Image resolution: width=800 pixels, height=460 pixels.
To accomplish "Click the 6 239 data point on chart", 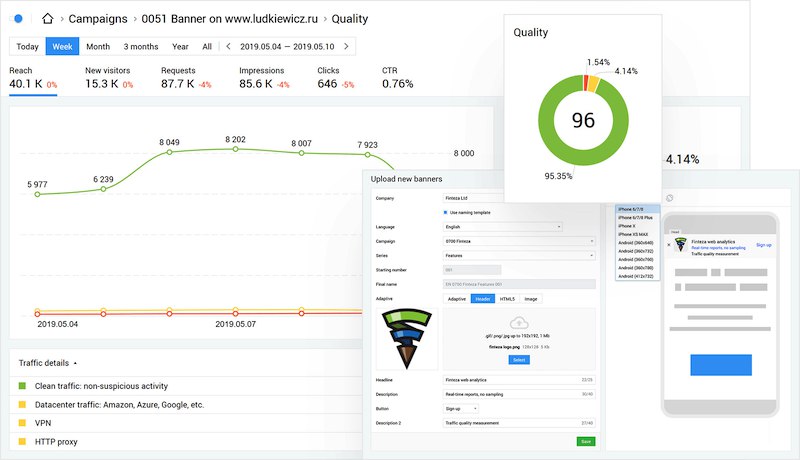I will 104,189.
